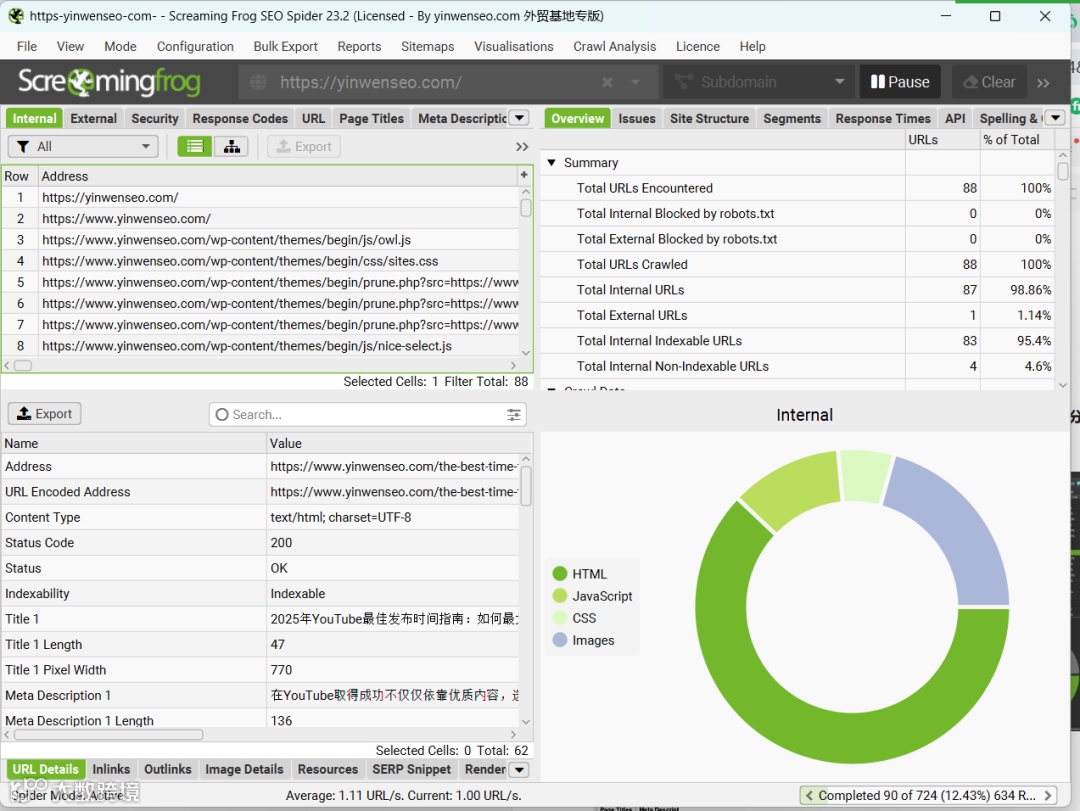Open the Visualisations menu
The image size is (1080, 811).
(513, 46)
